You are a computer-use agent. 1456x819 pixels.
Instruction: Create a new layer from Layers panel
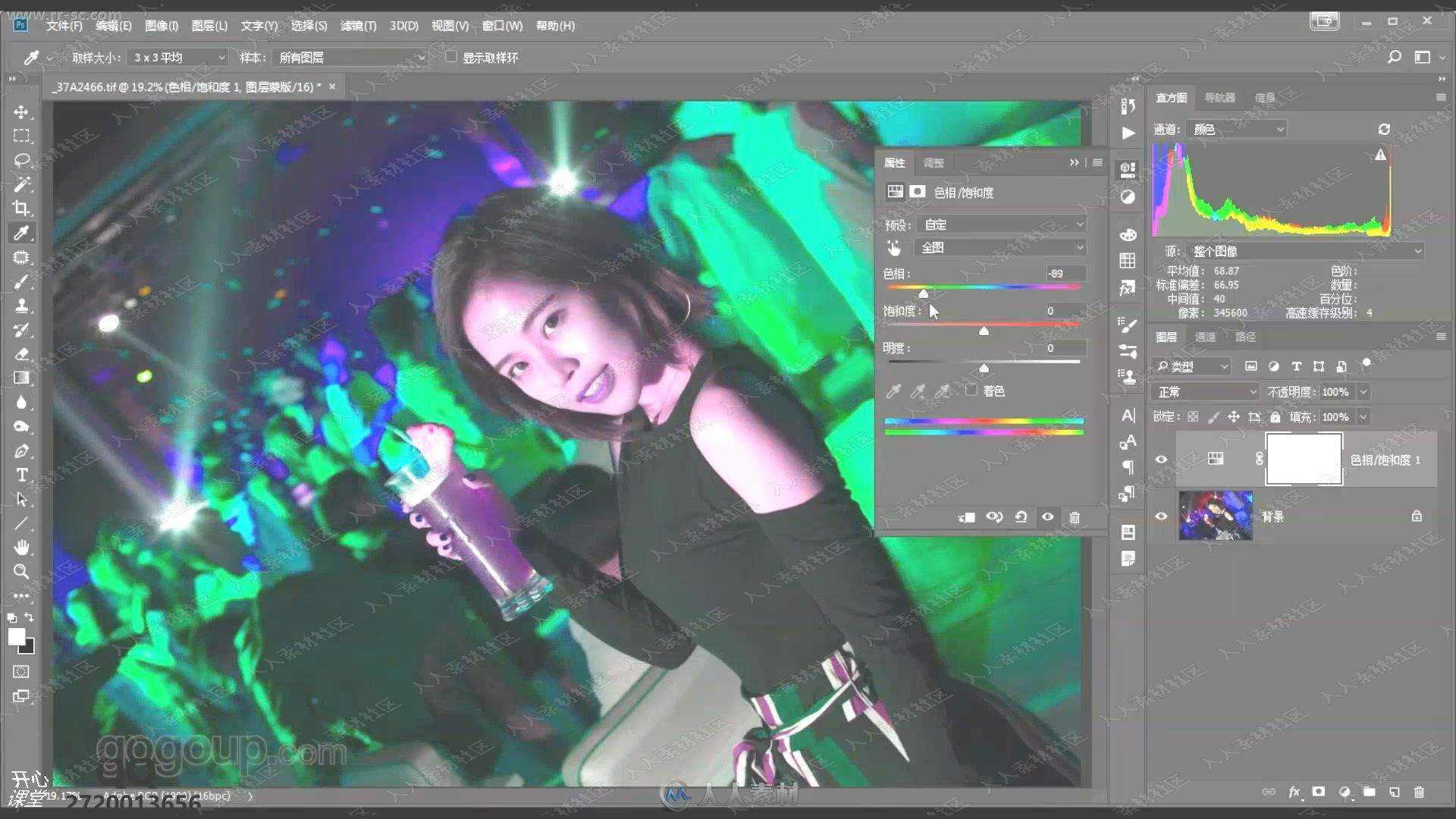tap(1395, 792)
